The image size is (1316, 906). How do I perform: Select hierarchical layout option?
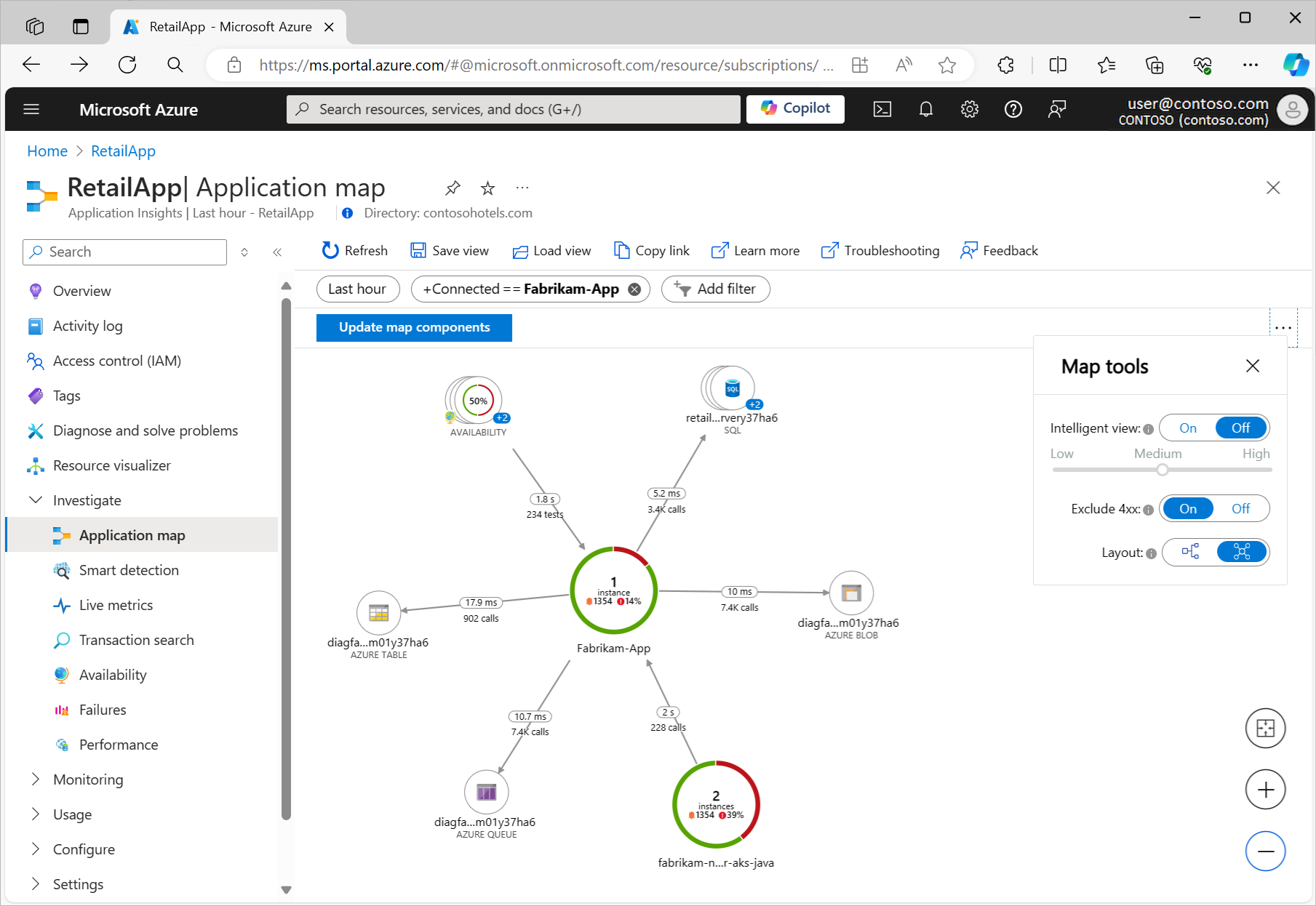click(x=1190, y=552)
